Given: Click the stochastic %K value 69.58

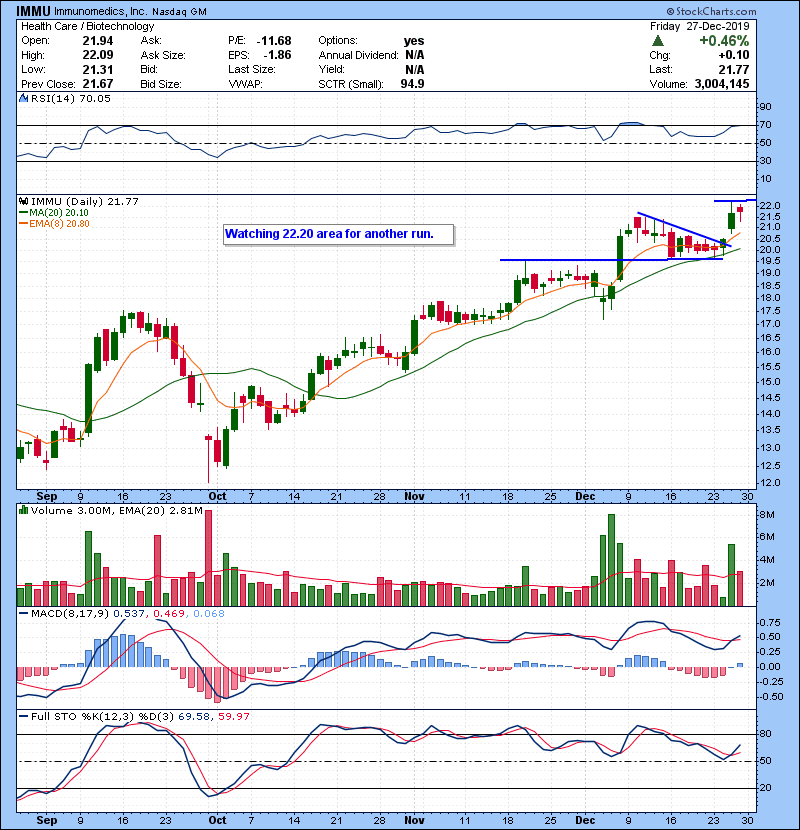Looking at the screenshot, I should click(193, 717).
